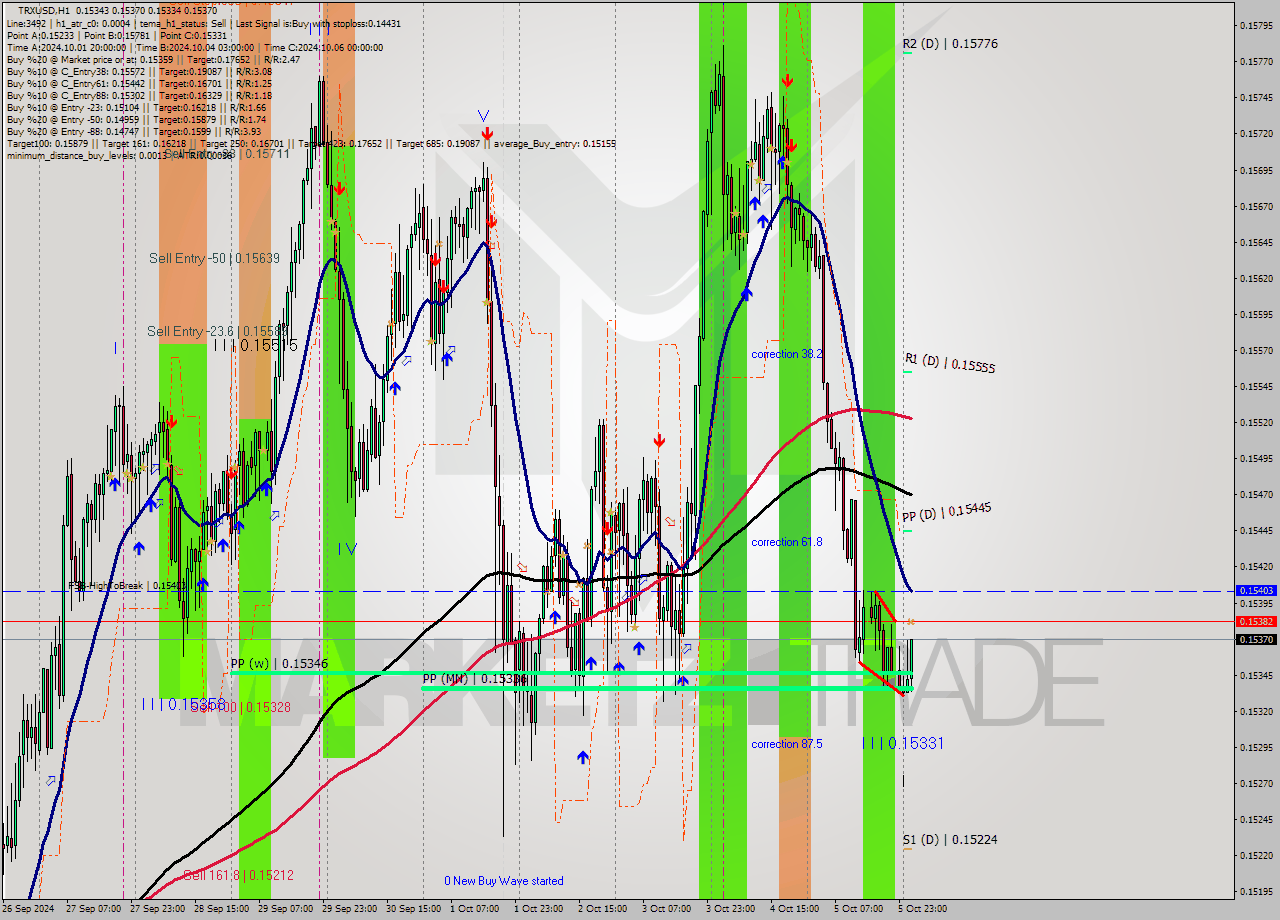This screenshot has width=1280, height=920.
Task: Click the '2 Oct 15:00' time label
Action: pos(603,909)
